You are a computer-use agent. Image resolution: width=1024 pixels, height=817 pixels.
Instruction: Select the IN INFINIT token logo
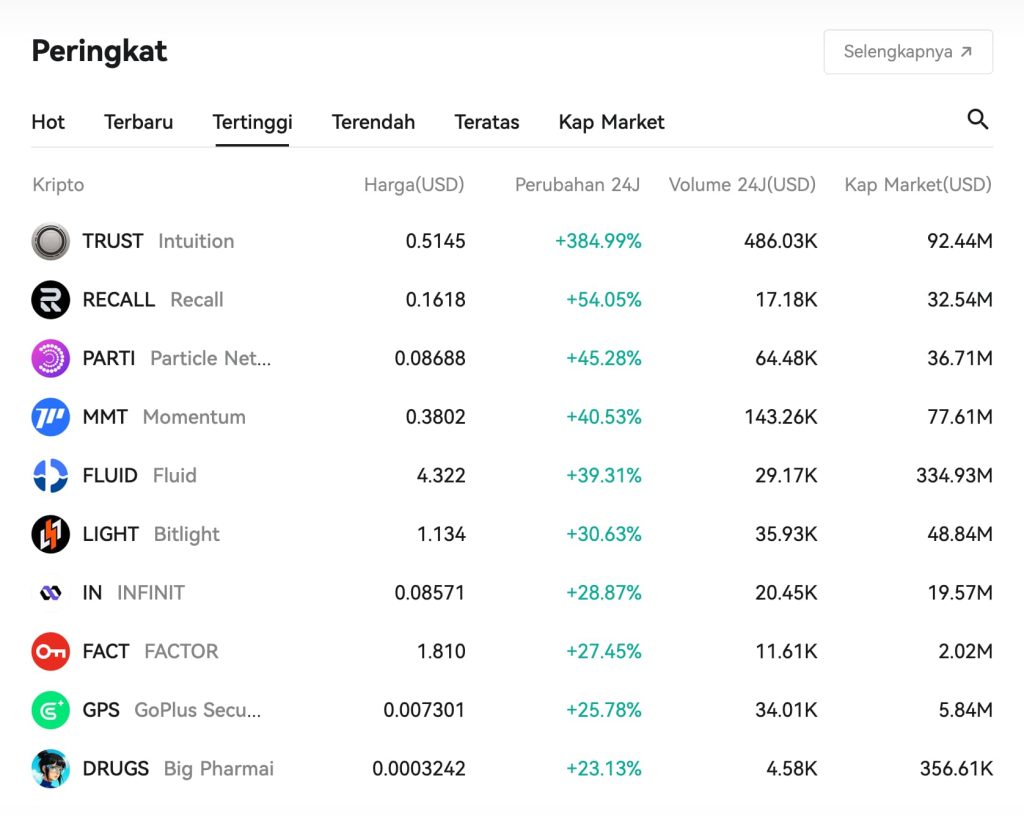coord(52,592)
